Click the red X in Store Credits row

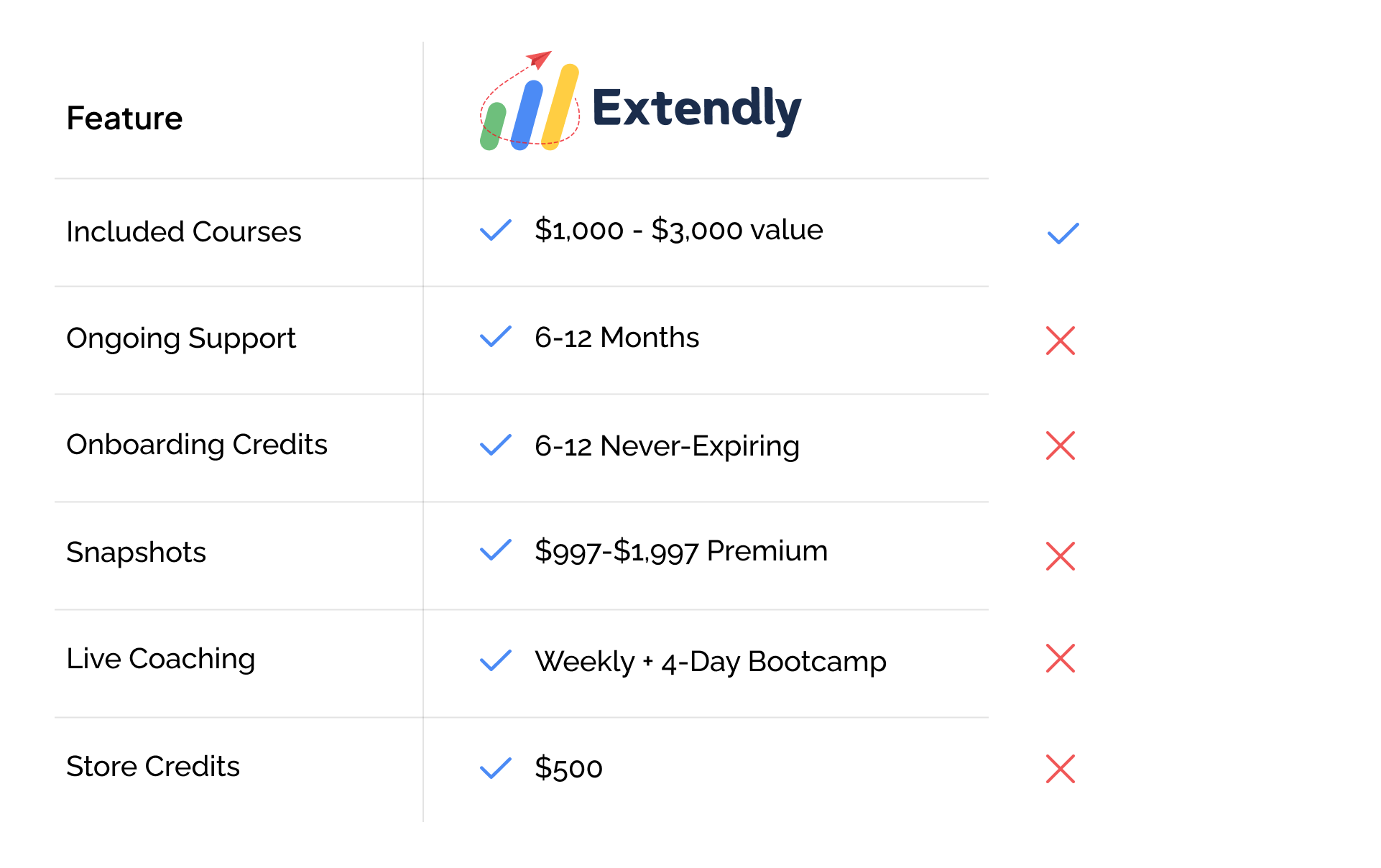click(1061, 769)
